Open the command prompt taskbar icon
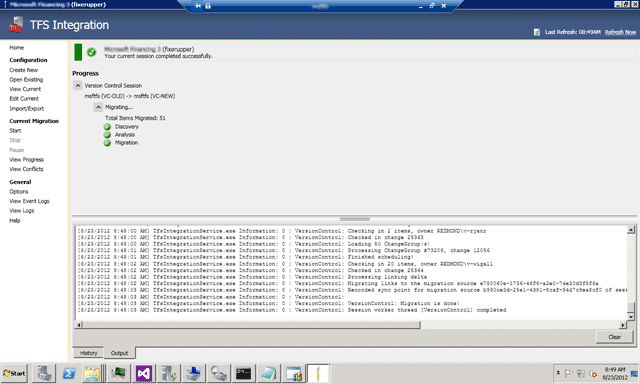Viewport: 640px width, 384px height. [x=243, y=373]
